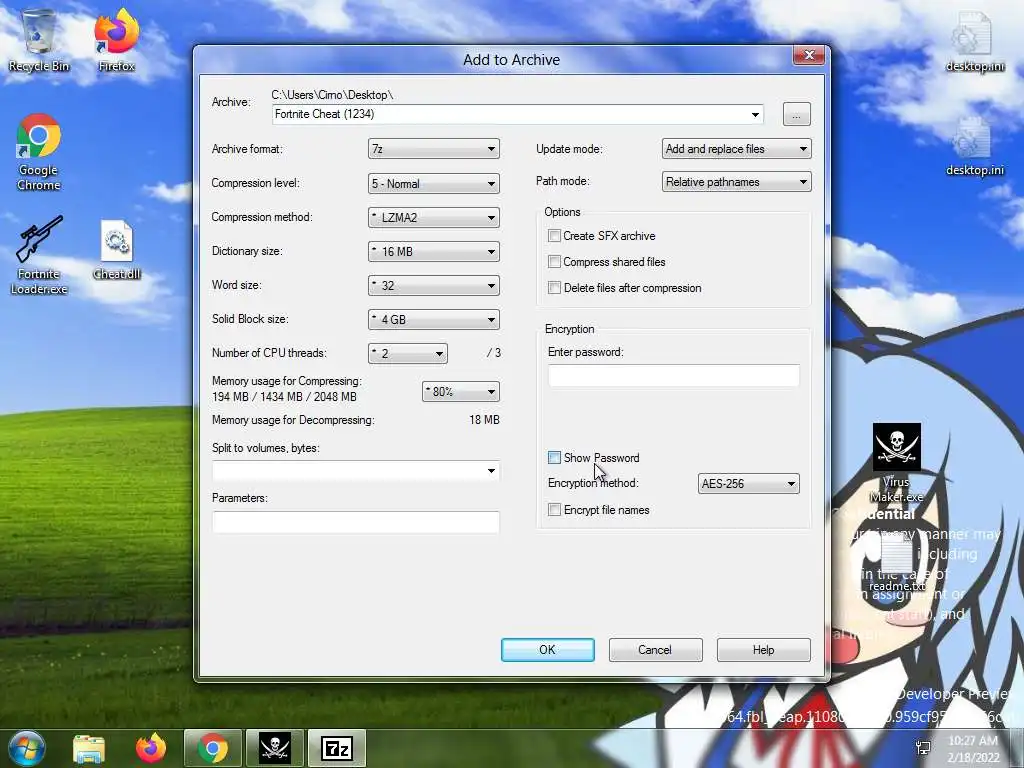Image resolution: width=1024 pixels, height=768 pixels.
Task: Open Recycle Bin desktop icon
Action: [x=39, y=39]
